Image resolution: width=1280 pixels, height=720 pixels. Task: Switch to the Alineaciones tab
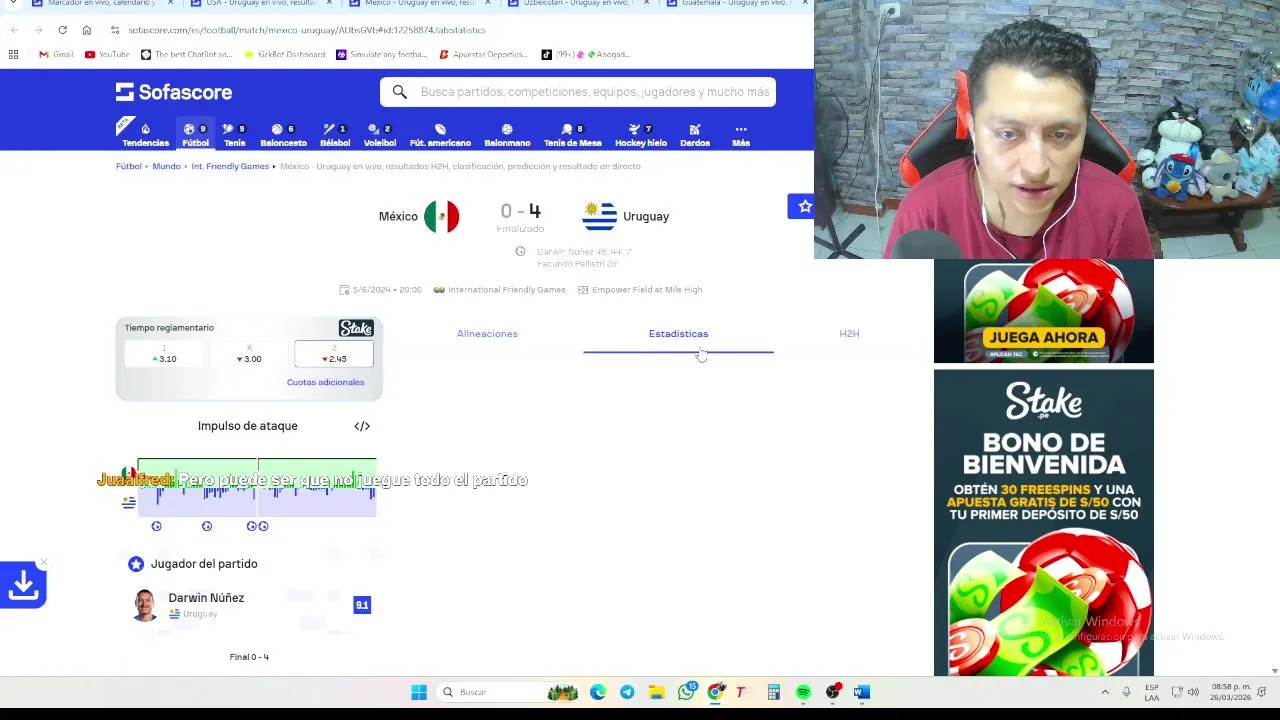click(x=487, y=334)
